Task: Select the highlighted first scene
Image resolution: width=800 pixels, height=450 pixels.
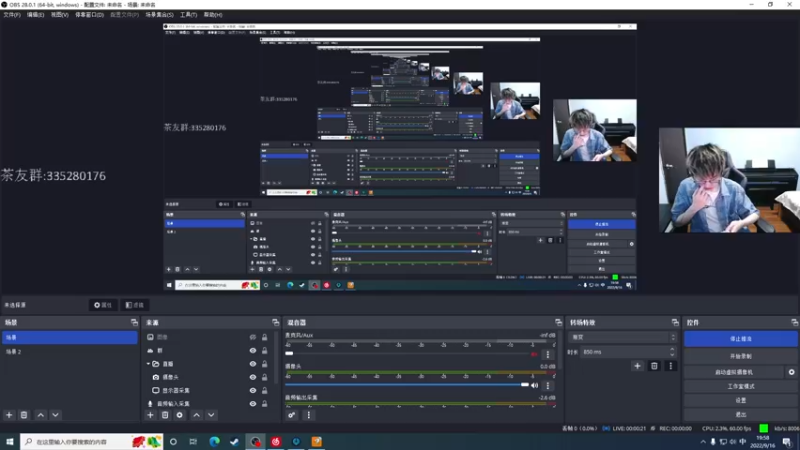Action: pos(70,337)
